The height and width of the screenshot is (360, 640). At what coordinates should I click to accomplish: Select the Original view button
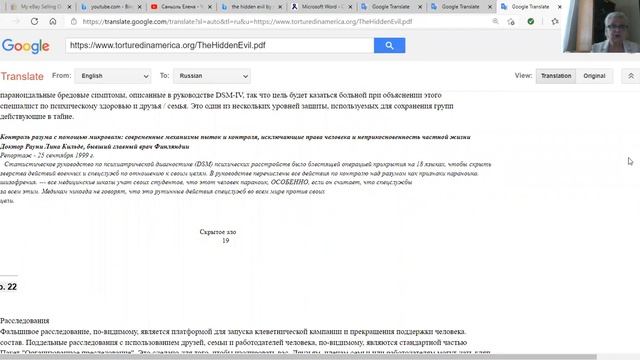pos(594,76)
